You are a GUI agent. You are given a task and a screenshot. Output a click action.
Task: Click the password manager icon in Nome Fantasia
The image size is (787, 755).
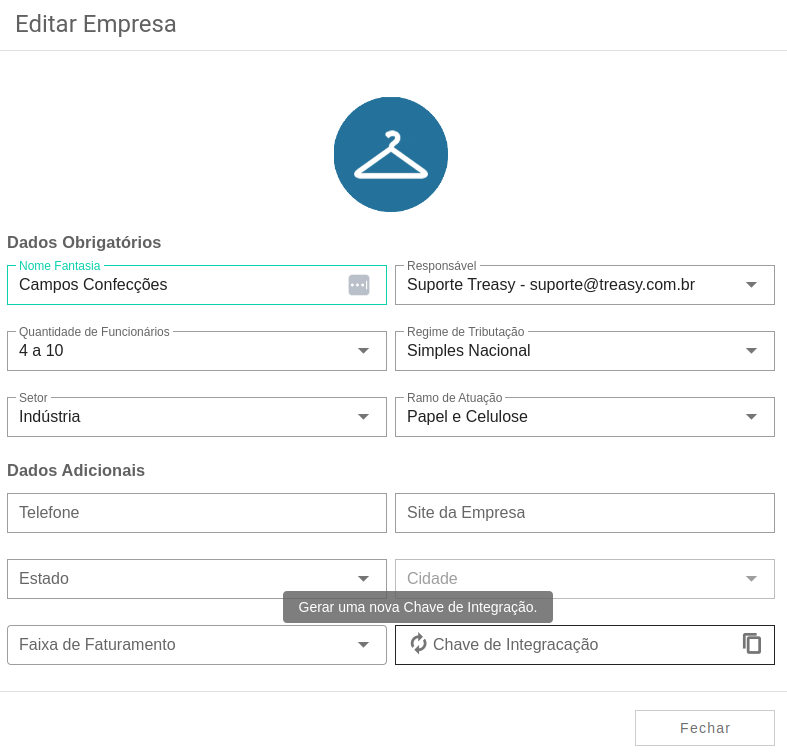(359, 285)
